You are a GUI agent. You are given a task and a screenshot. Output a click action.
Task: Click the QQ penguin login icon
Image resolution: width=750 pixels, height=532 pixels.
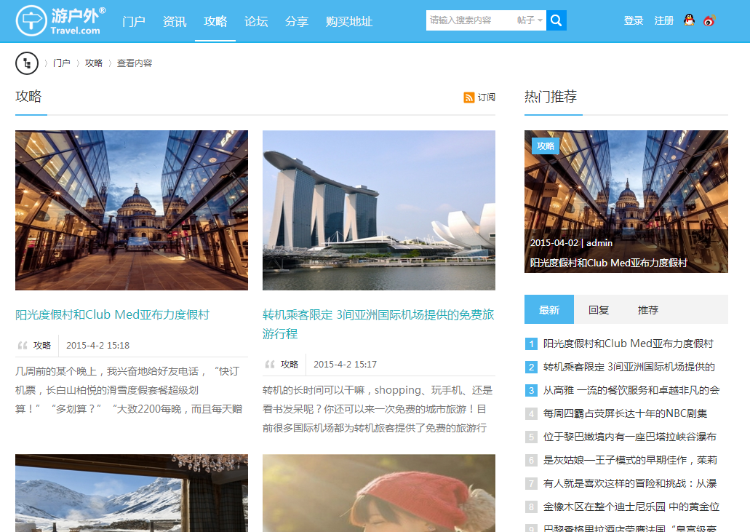[689, 20]
